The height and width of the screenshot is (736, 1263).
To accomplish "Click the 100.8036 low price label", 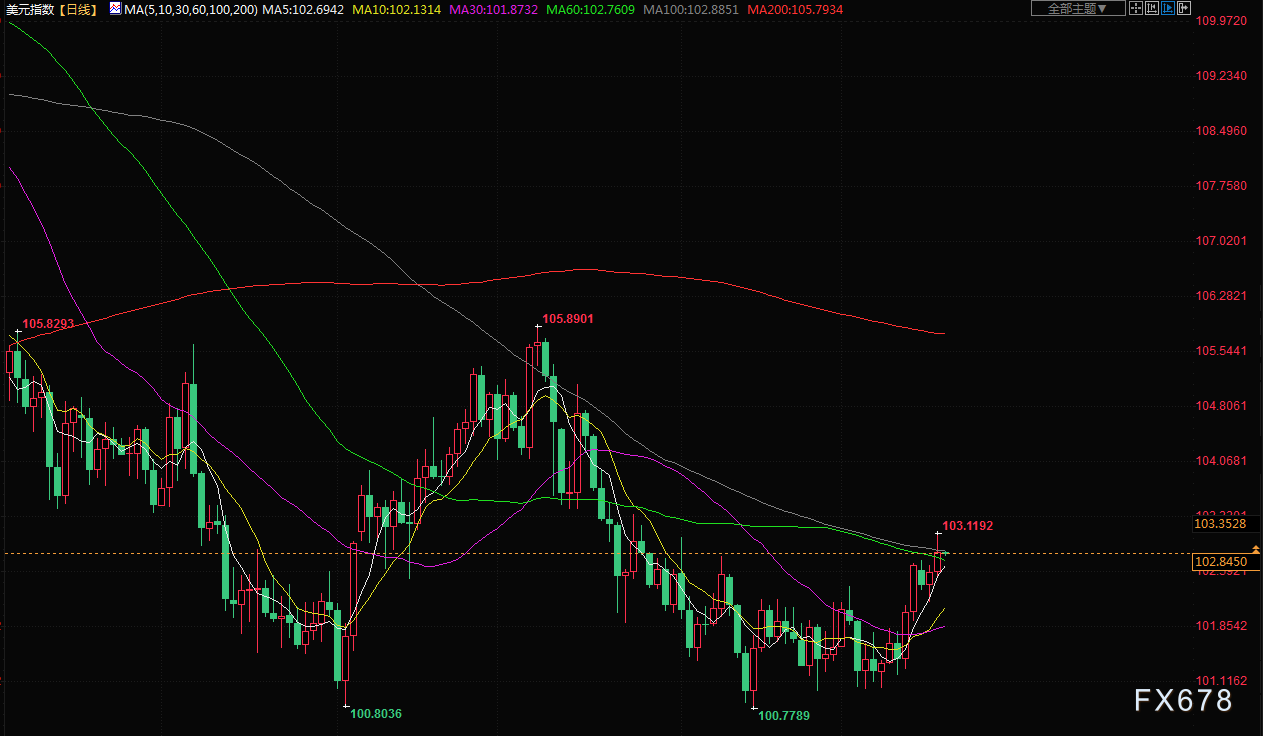I will (376, 714).
